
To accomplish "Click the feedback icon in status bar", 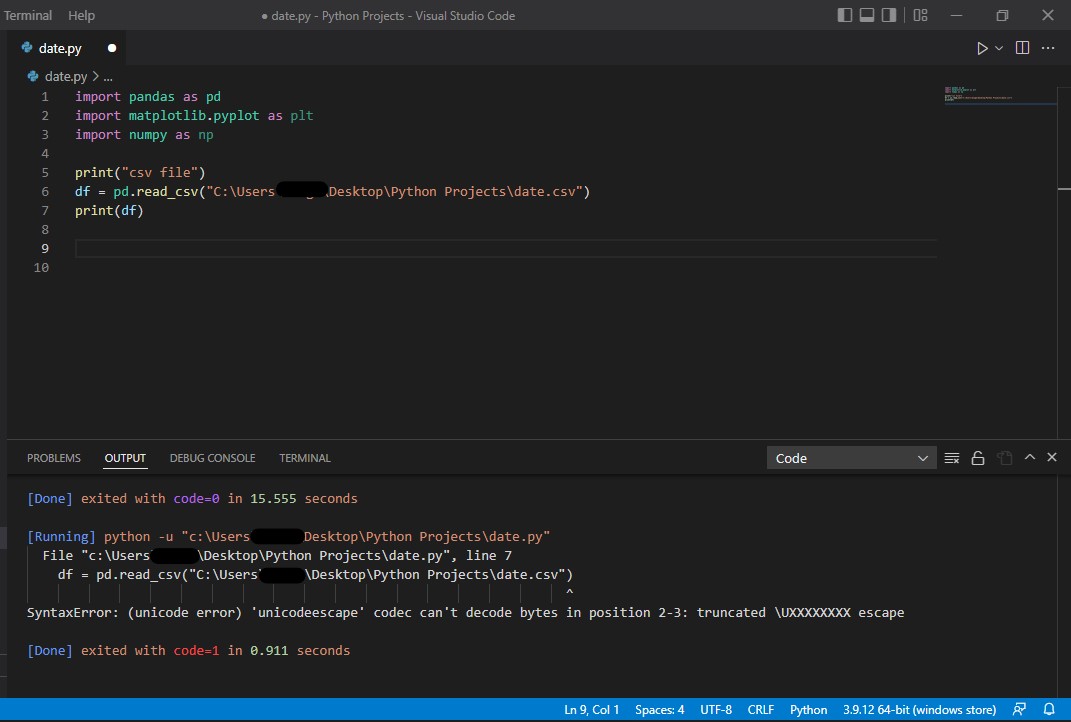I will [x=1019, y=710].
